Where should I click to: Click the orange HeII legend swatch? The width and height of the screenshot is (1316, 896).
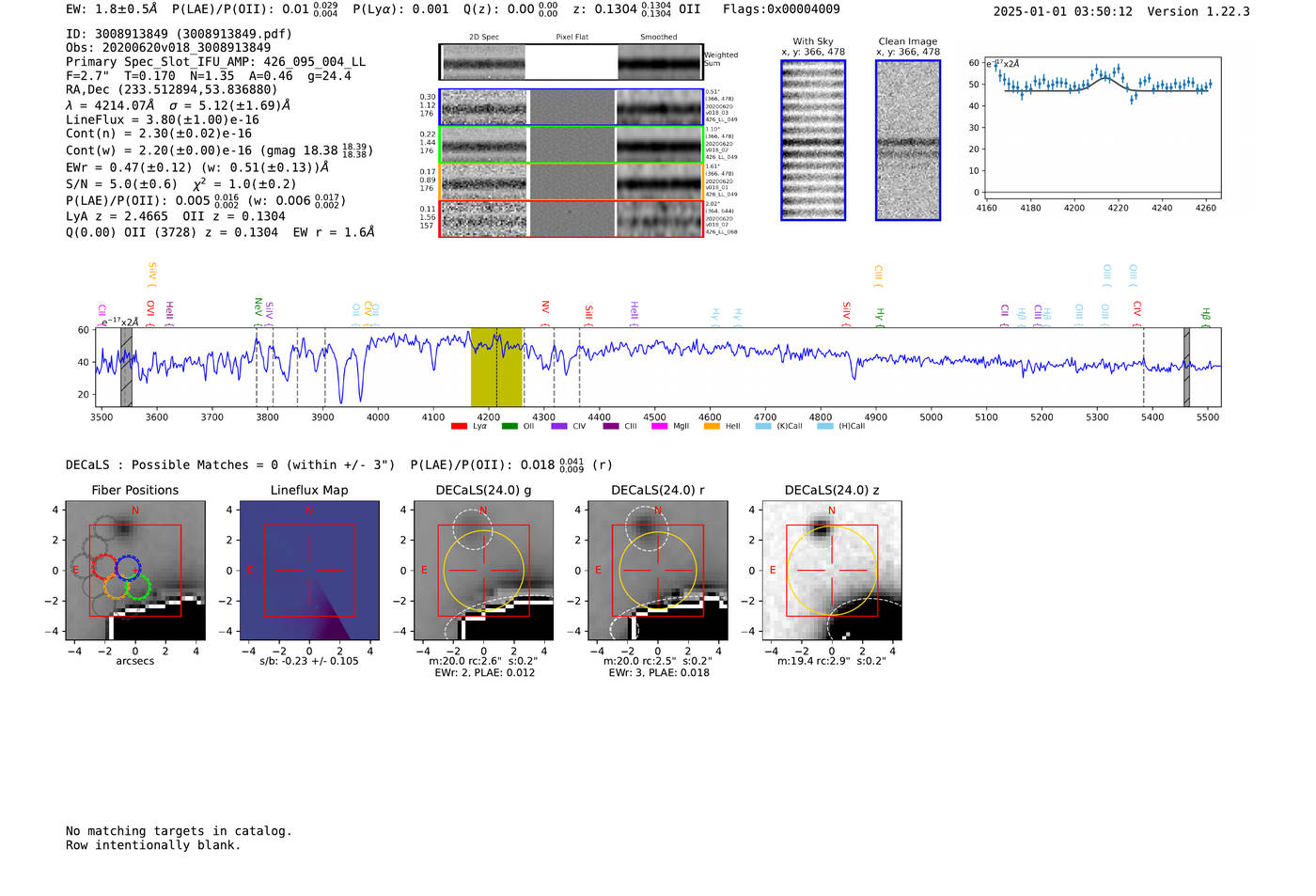tap(712, 427)
